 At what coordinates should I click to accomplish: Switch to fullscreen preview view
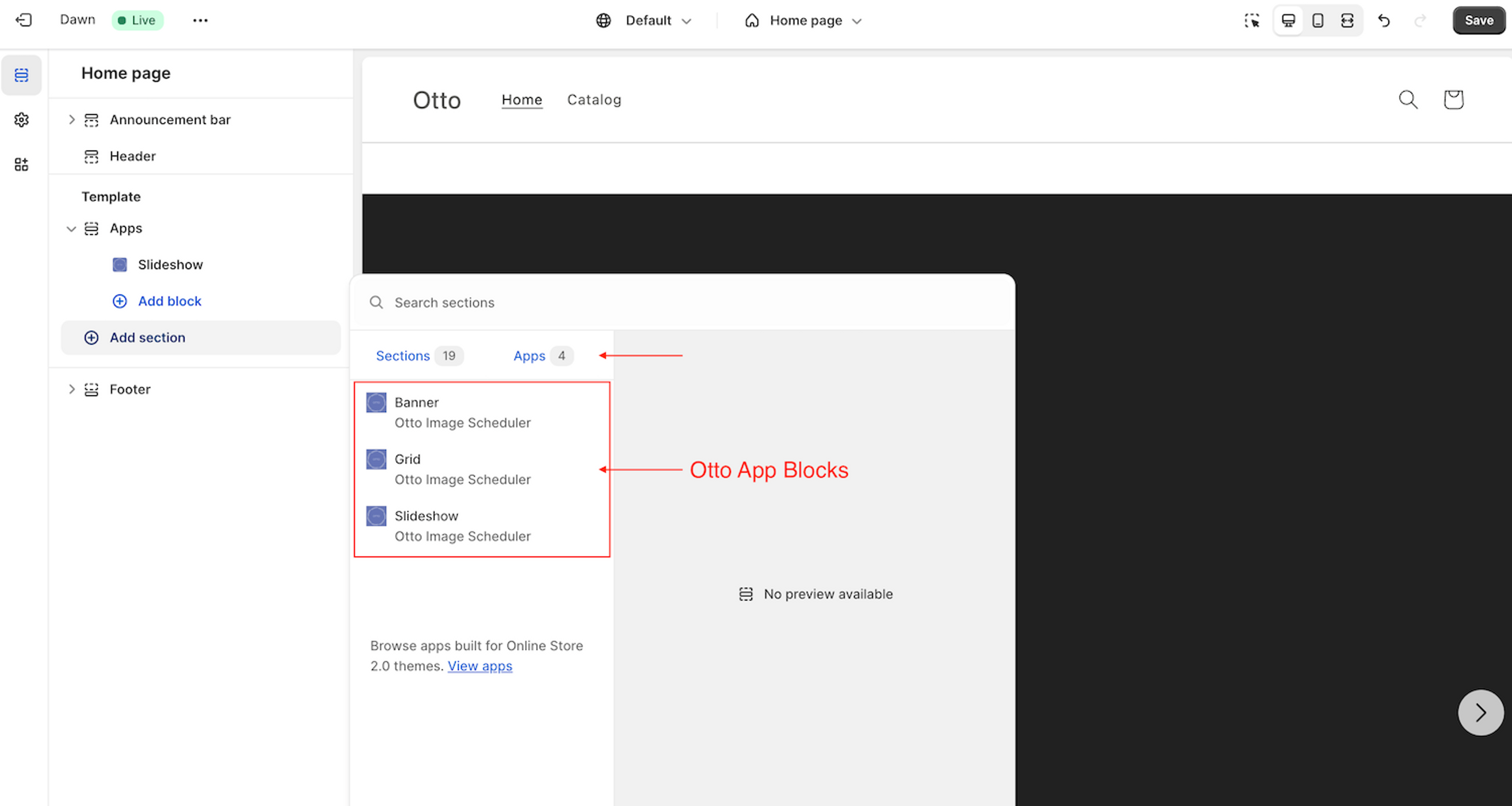click(x=1347, y=20)
